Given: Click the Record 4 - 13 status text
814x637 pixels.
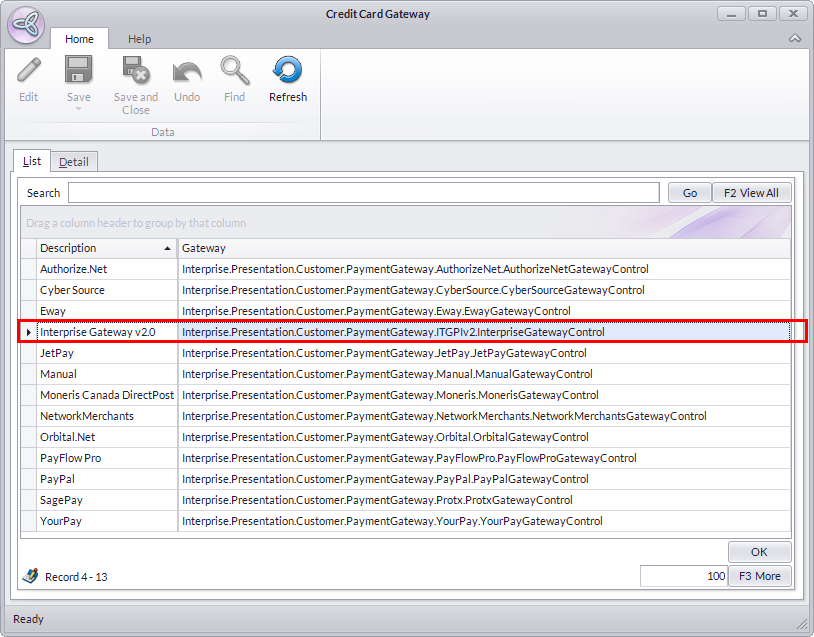Looking at the screenshot, I should (x=76, y=577).
